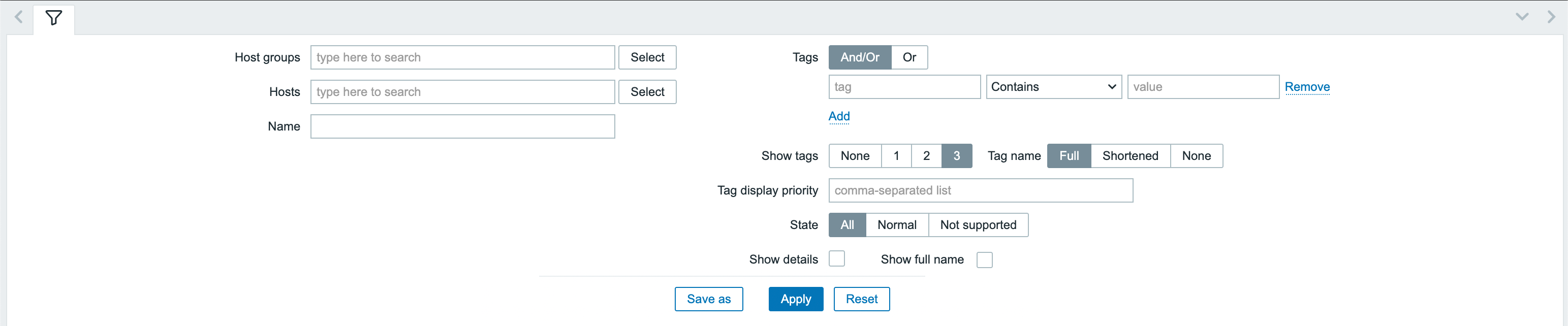Click into the Name input field
The image size is (1568, 326).
pos(462,126)
